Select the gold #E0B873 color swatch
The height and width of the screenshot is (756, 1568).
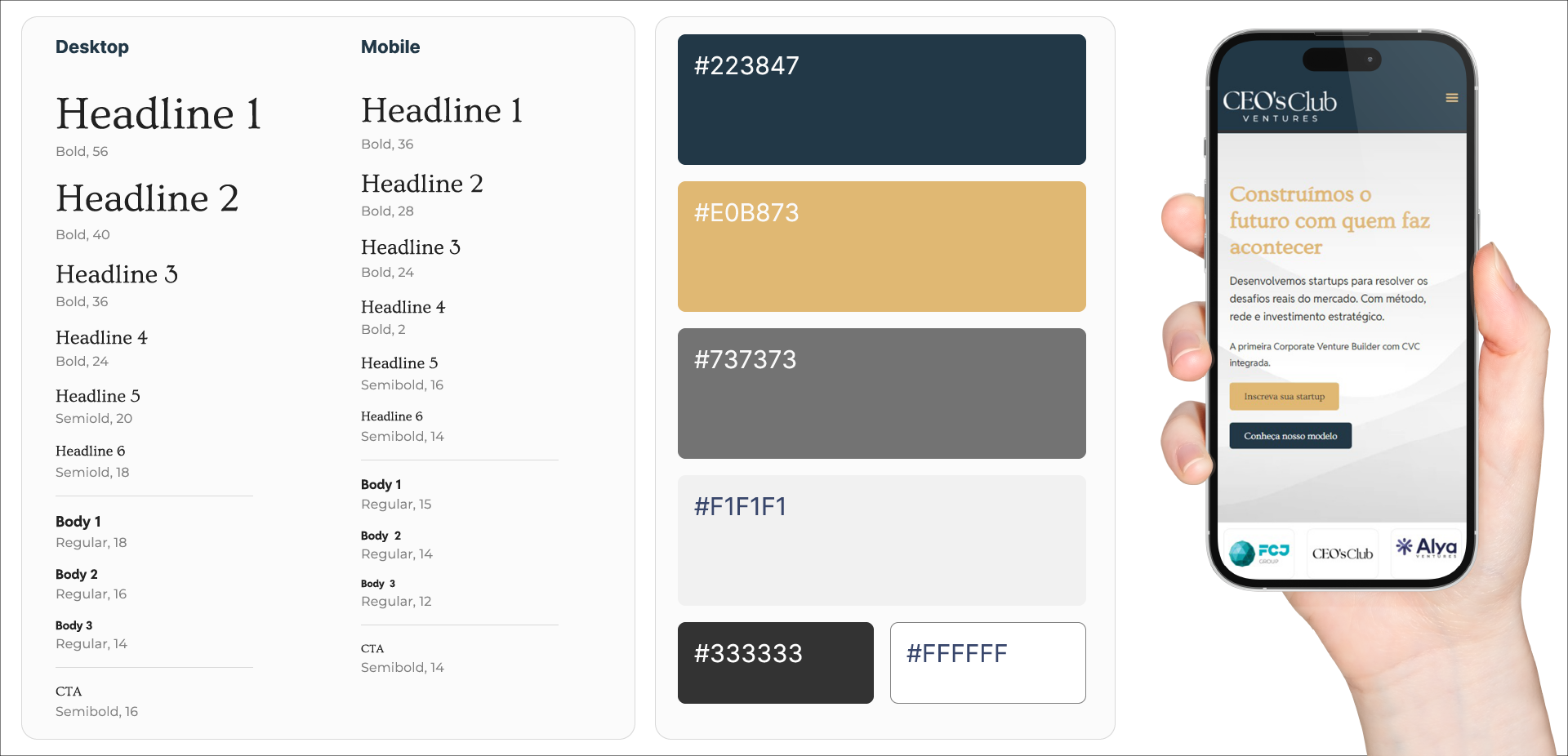point(881,247)
